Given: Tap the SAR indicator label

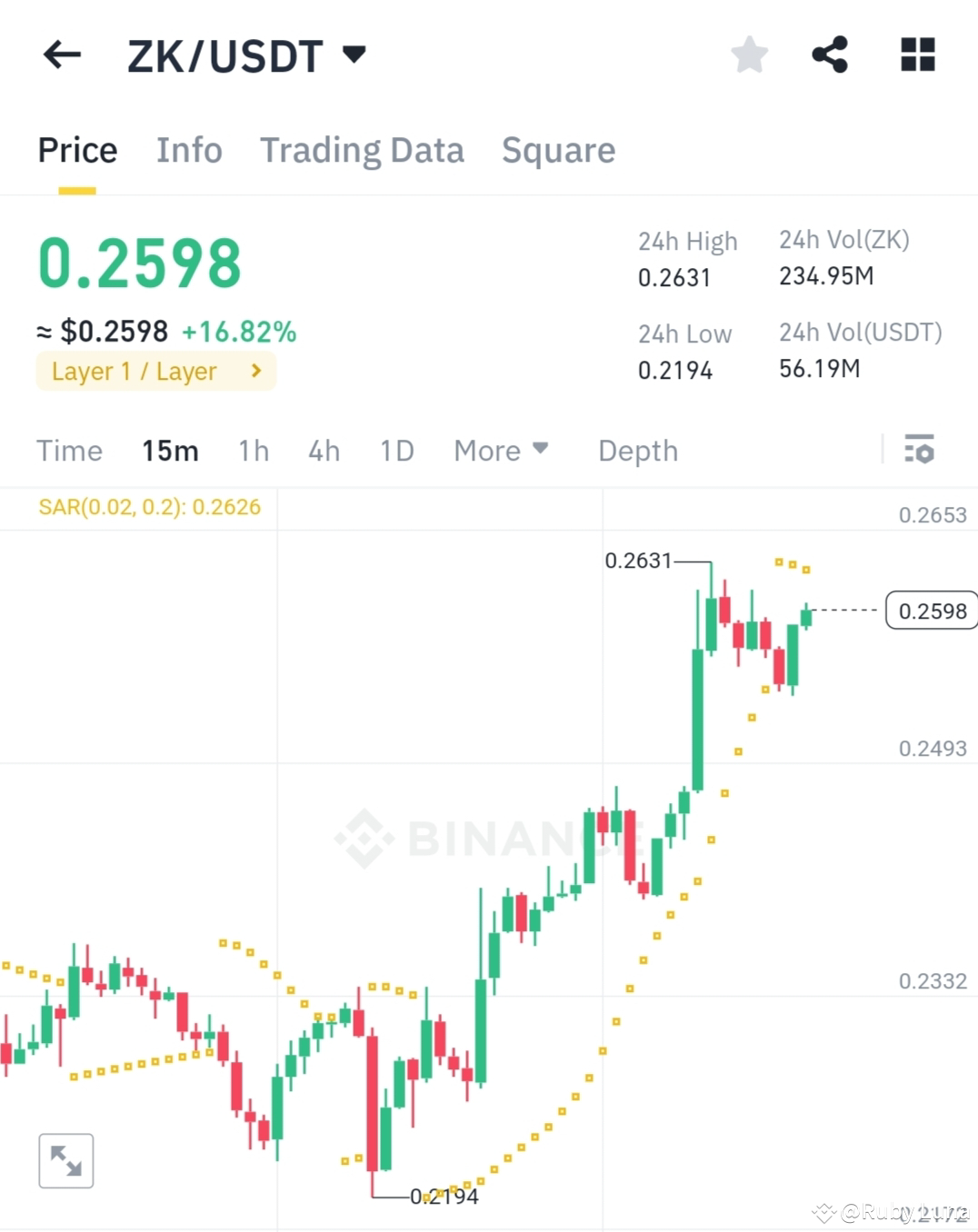Looking at the screenshot, I should click(151, 507).
